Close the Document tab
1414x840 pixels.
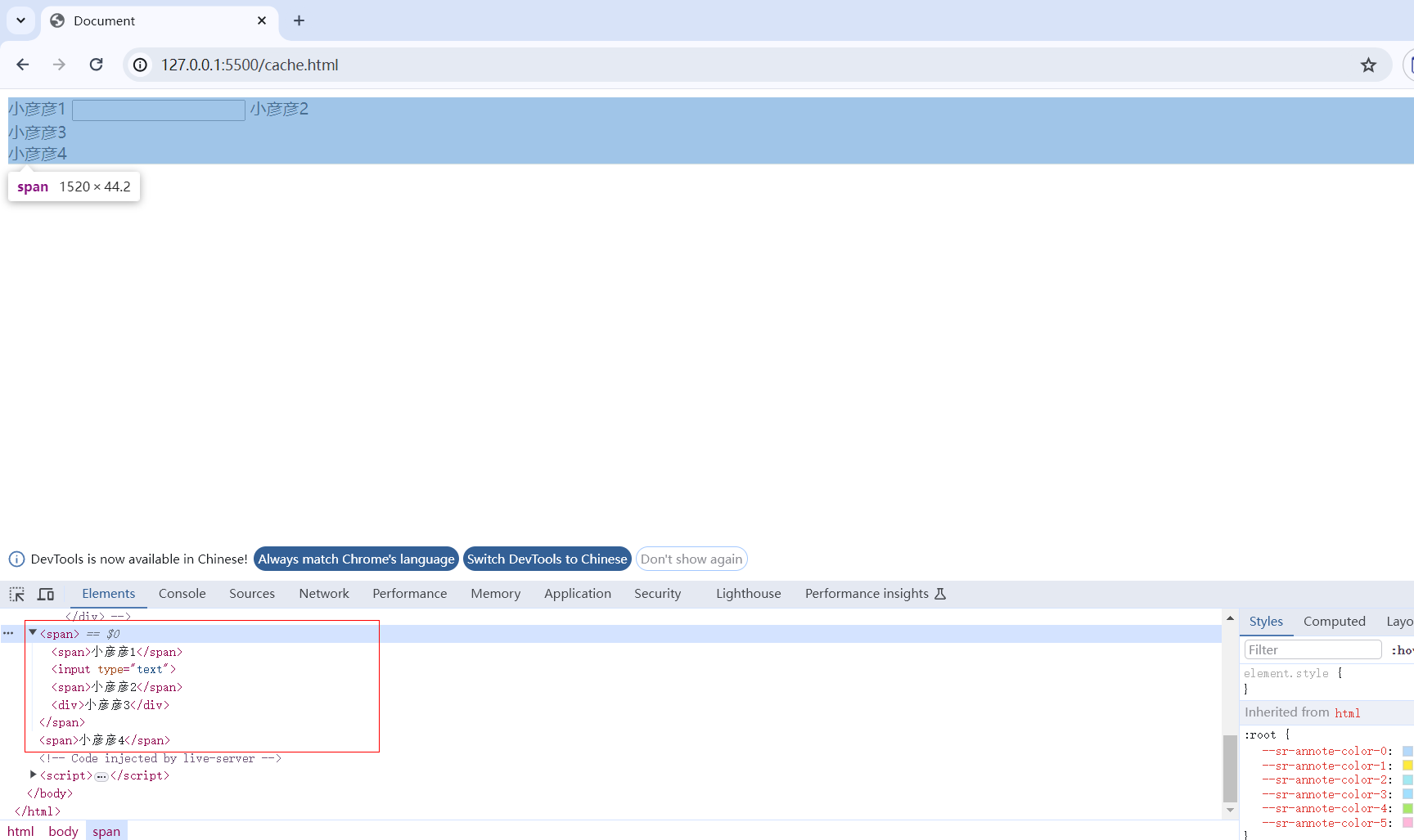(262, 20)
